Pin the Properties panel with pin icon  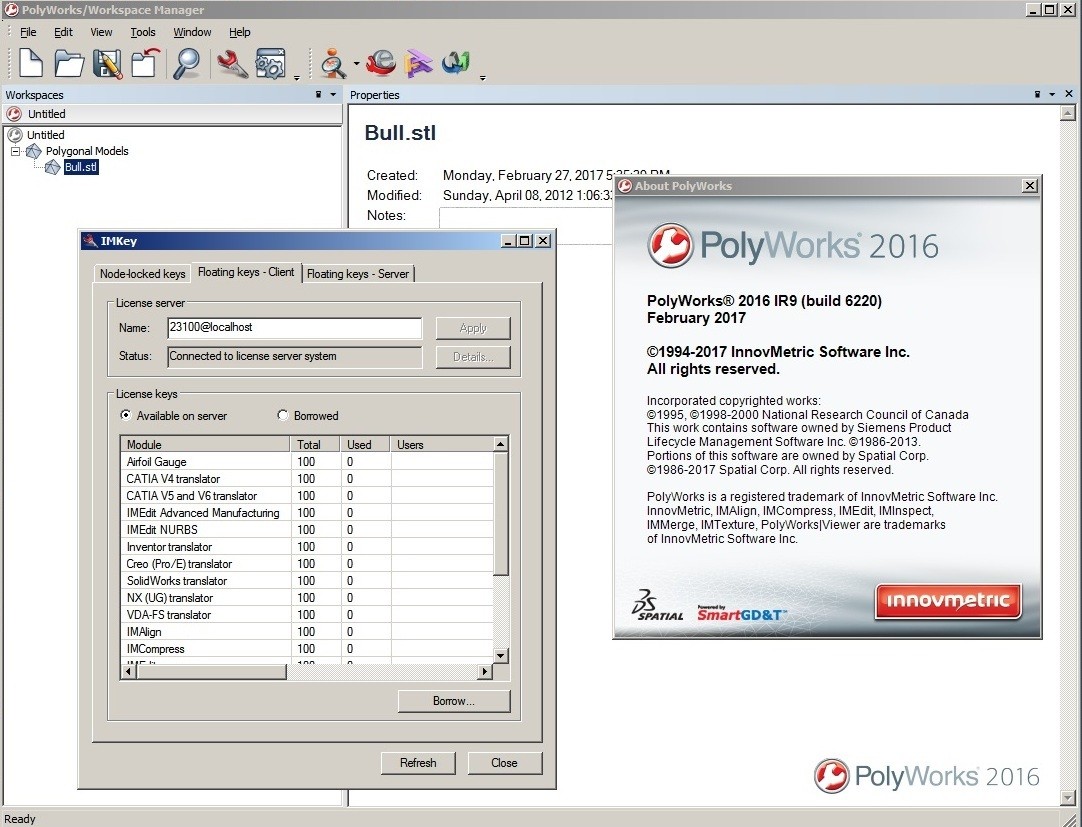[x=1037, y=95]
